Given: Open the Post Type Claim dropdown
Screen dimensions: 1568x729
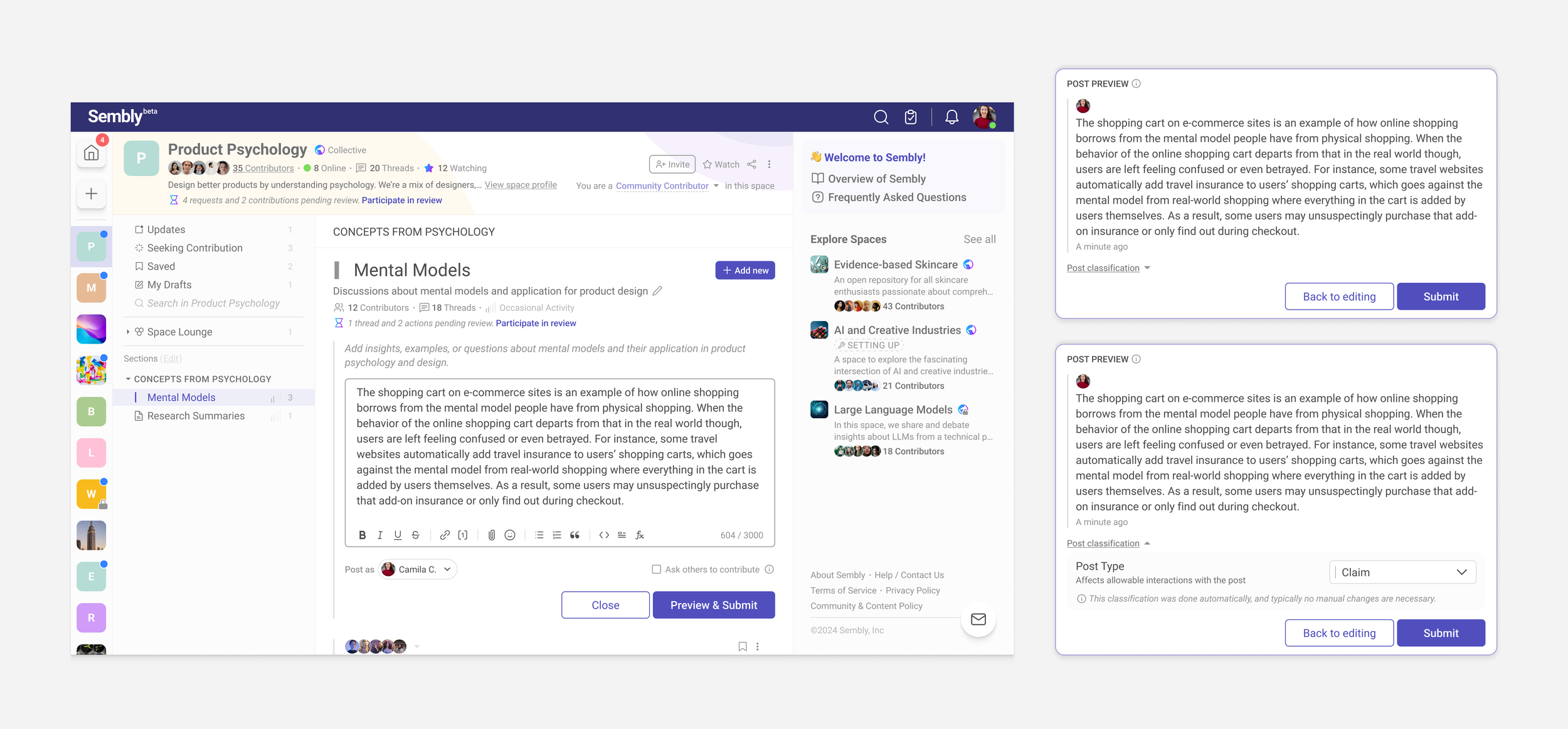Looking at the screenshot, I should [1402, 572].
